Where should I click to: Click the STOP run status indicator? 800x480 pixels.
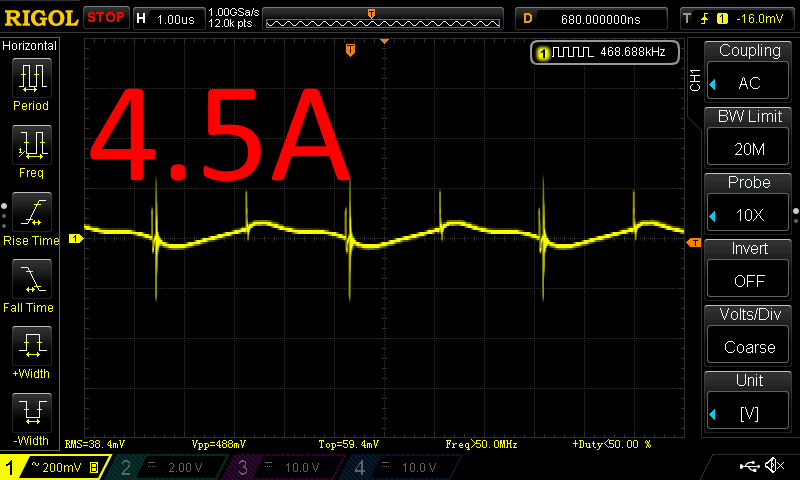pyautogui.click(x=106, y=18)
